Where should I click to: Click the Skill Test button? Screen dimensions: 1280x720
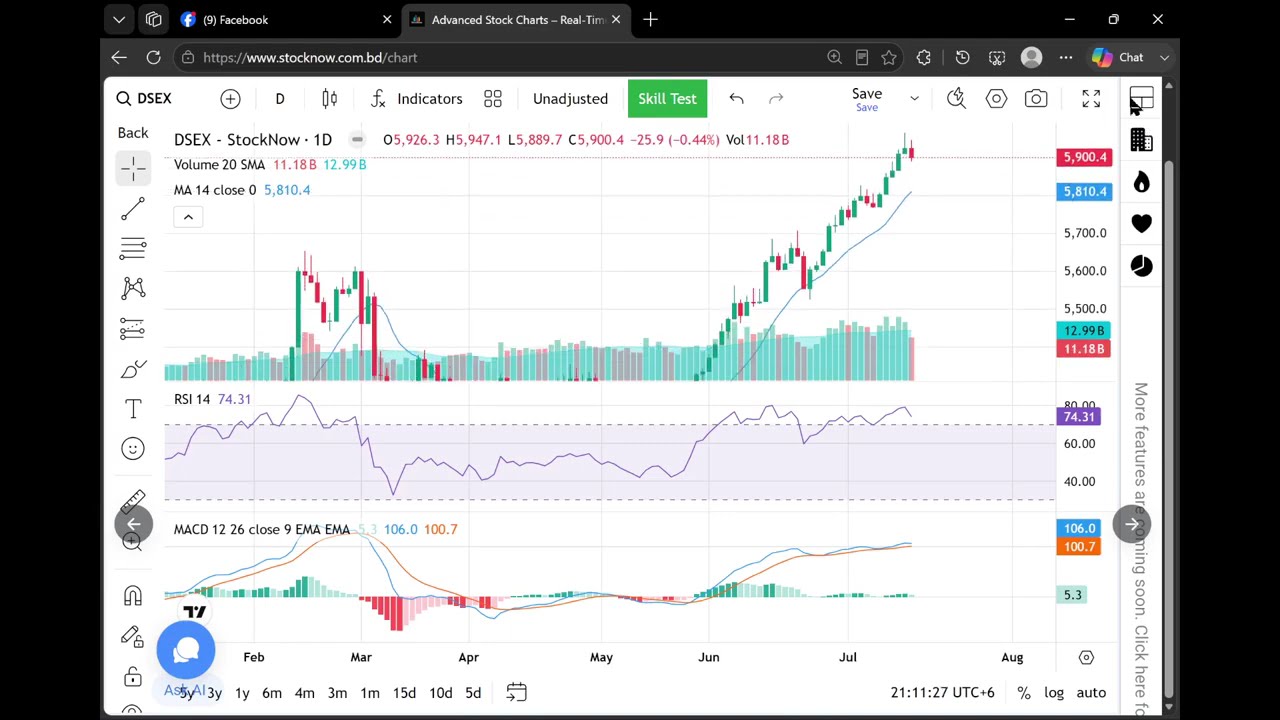pyautogui.click(x=667, y=98)
